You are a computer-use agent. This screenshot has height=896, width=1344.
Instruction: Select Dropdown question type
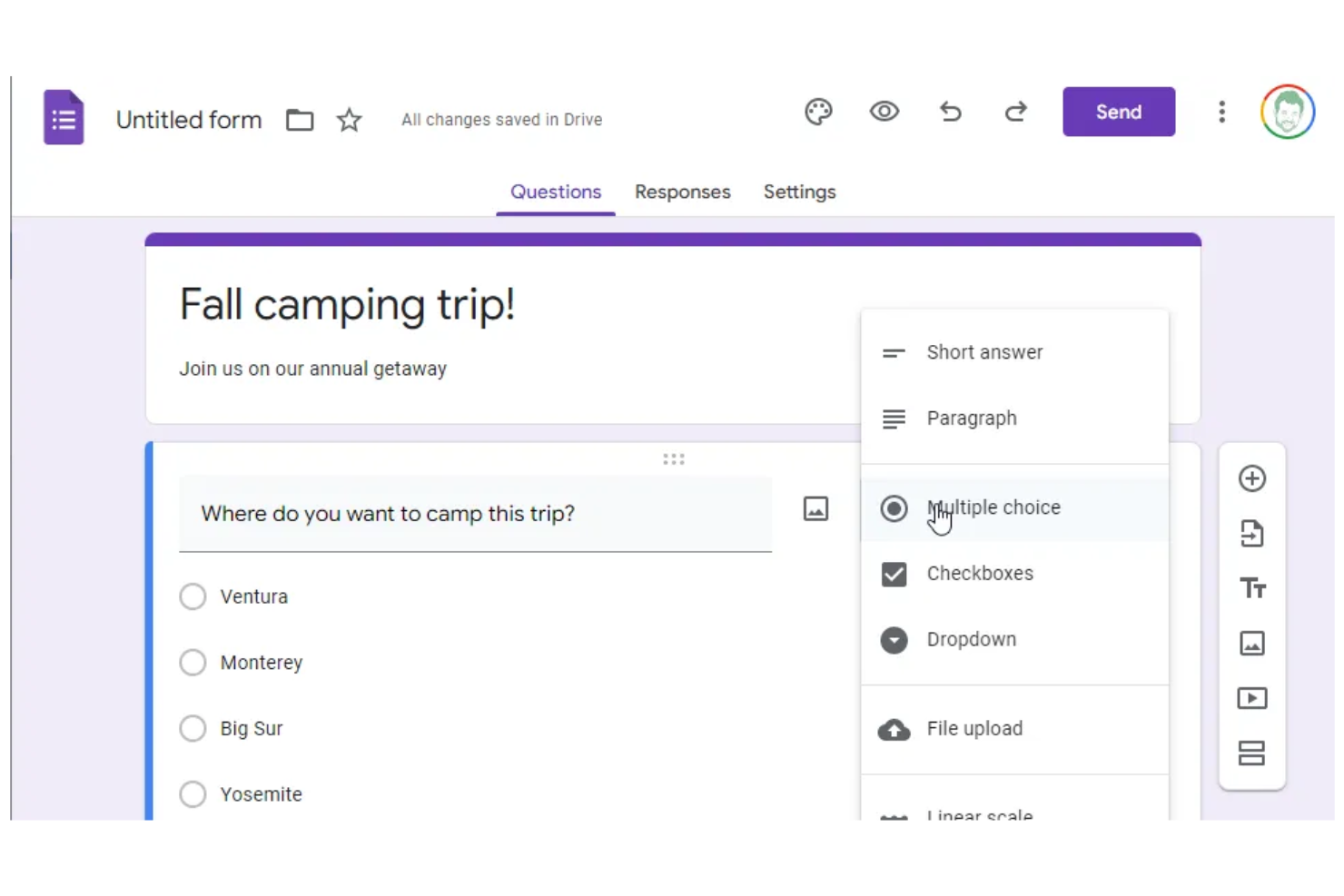(x=972, y=640)
